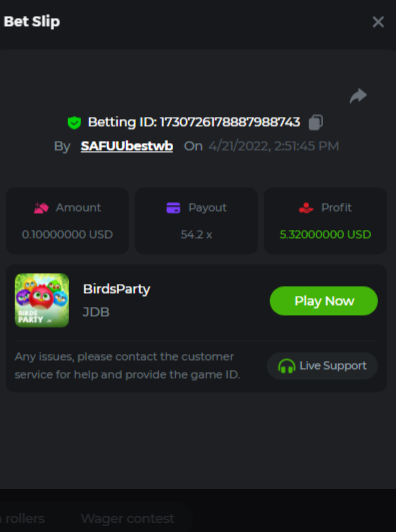Click the 5.32000000 USD profit value
This screenshot has width=396, height=532.
[x=325, y=234]
